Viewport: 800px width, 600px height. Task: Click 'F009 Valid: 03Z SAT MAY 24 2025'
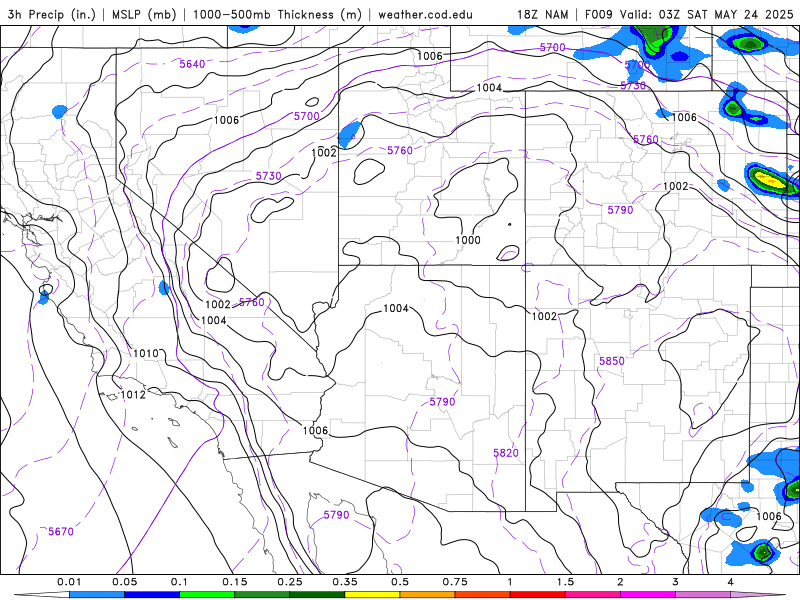(x=689, y=14)
